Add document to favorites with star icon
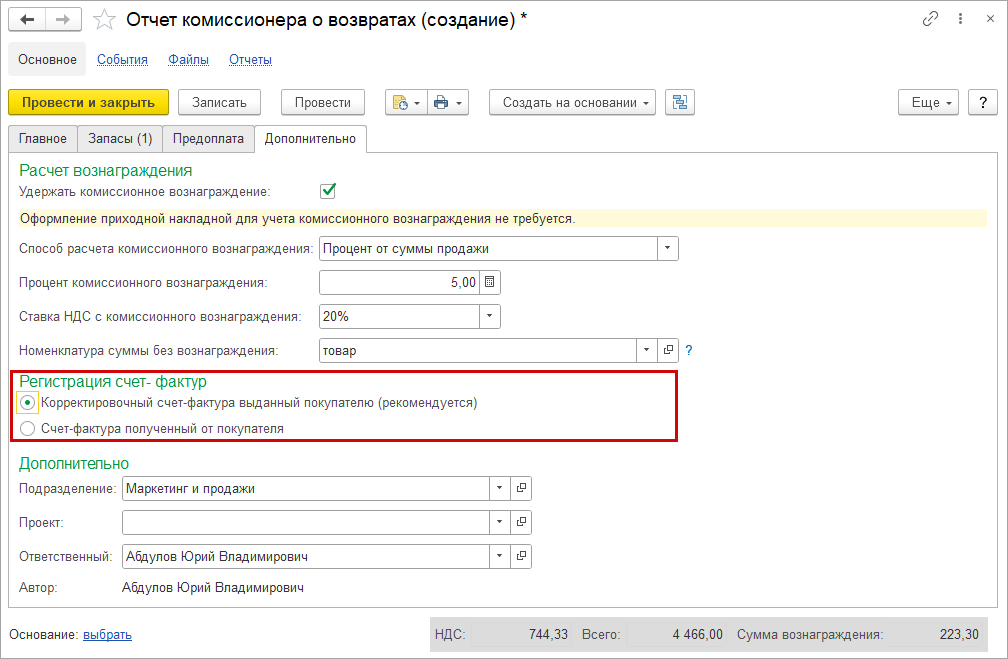 104,20
